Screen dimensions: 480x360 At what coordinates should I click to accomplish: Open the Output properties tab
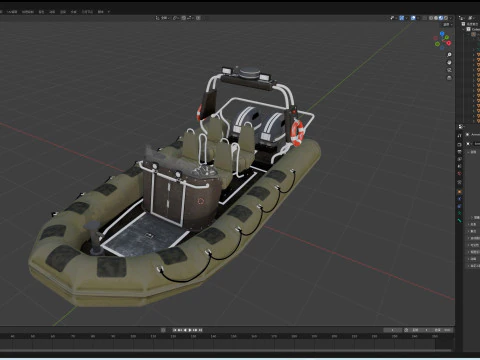pos(459,152)
